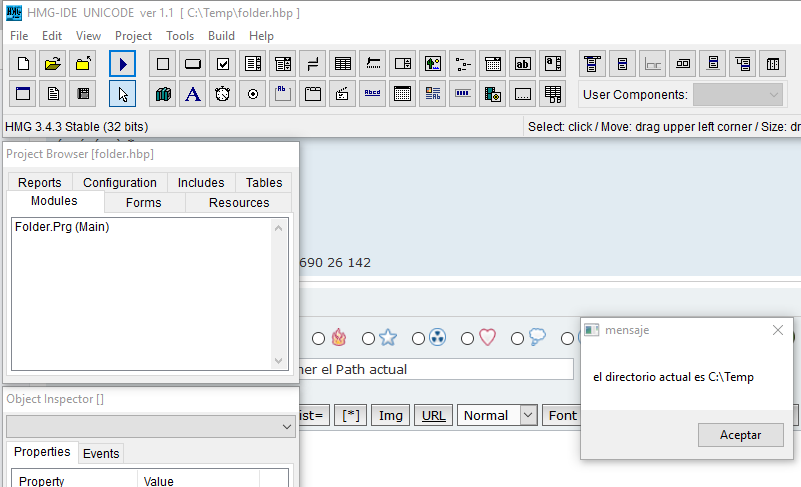
Task: Click the New project blank page icon
Action: coord(23,64)
